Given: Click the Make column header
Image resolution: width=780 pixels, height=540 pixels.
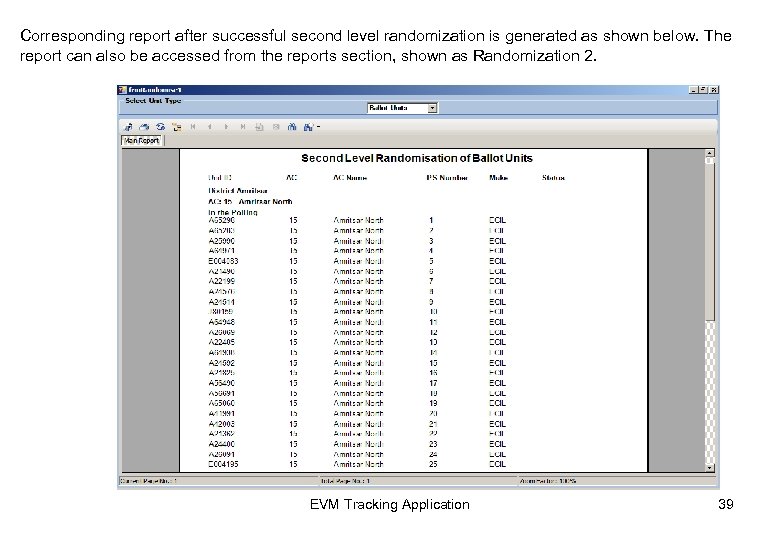Looking at the screenshot, I should (498, 178).
